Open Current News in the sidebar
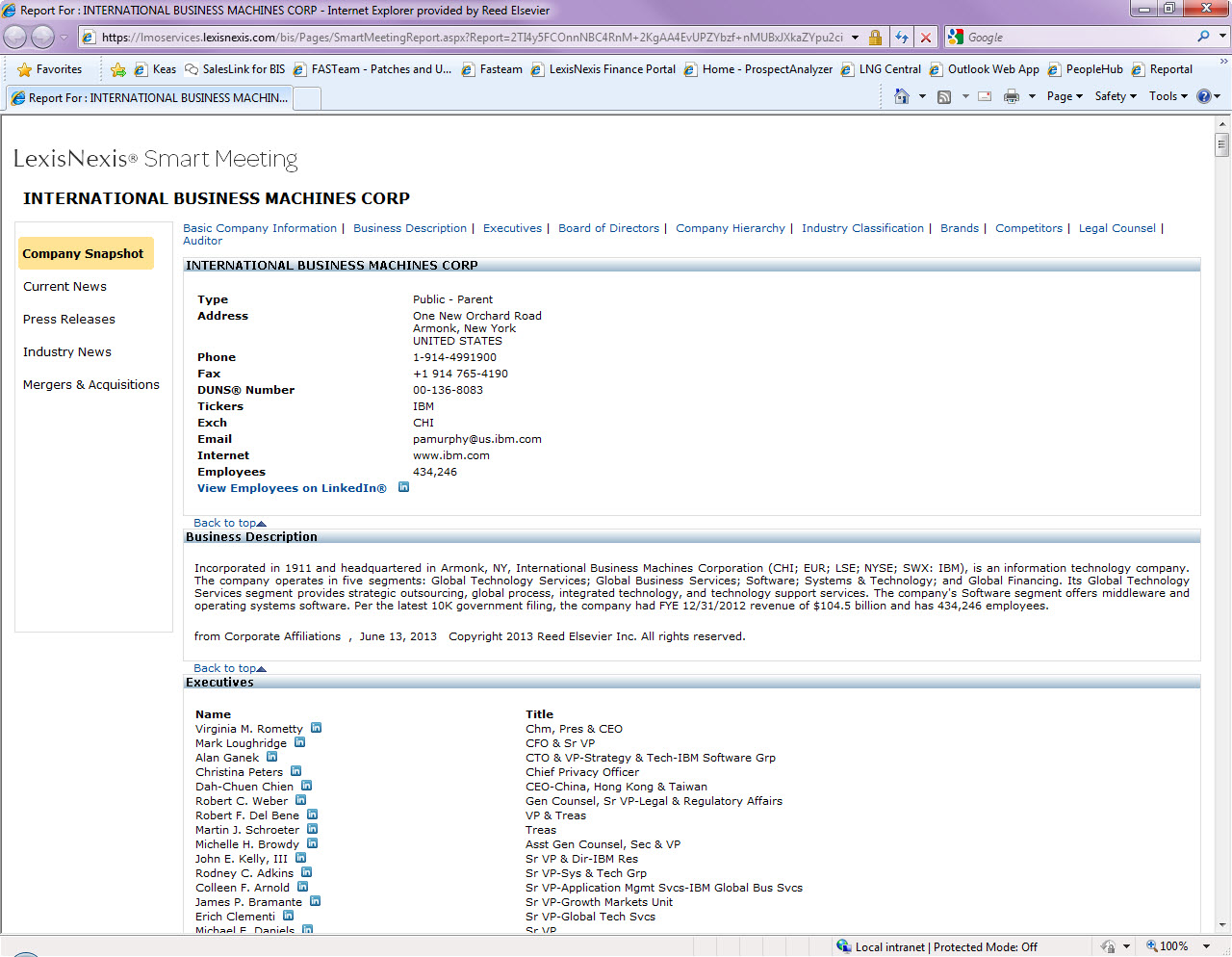1232x957 pixels. click(64, 286)
